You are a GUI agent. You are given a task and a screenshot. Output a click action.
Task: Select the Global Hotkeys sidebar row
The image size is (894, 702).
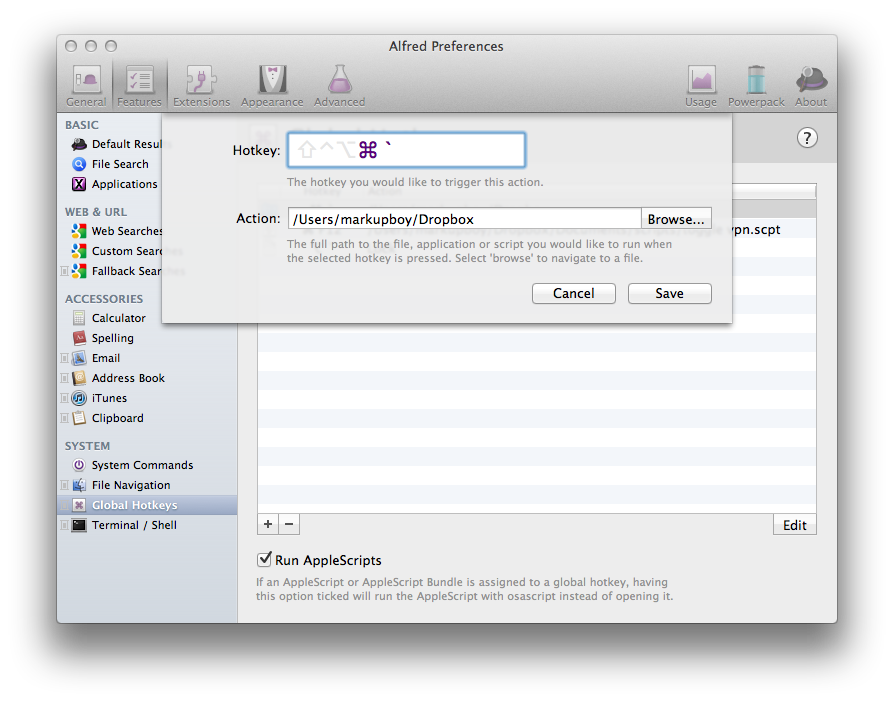(147, 505)
